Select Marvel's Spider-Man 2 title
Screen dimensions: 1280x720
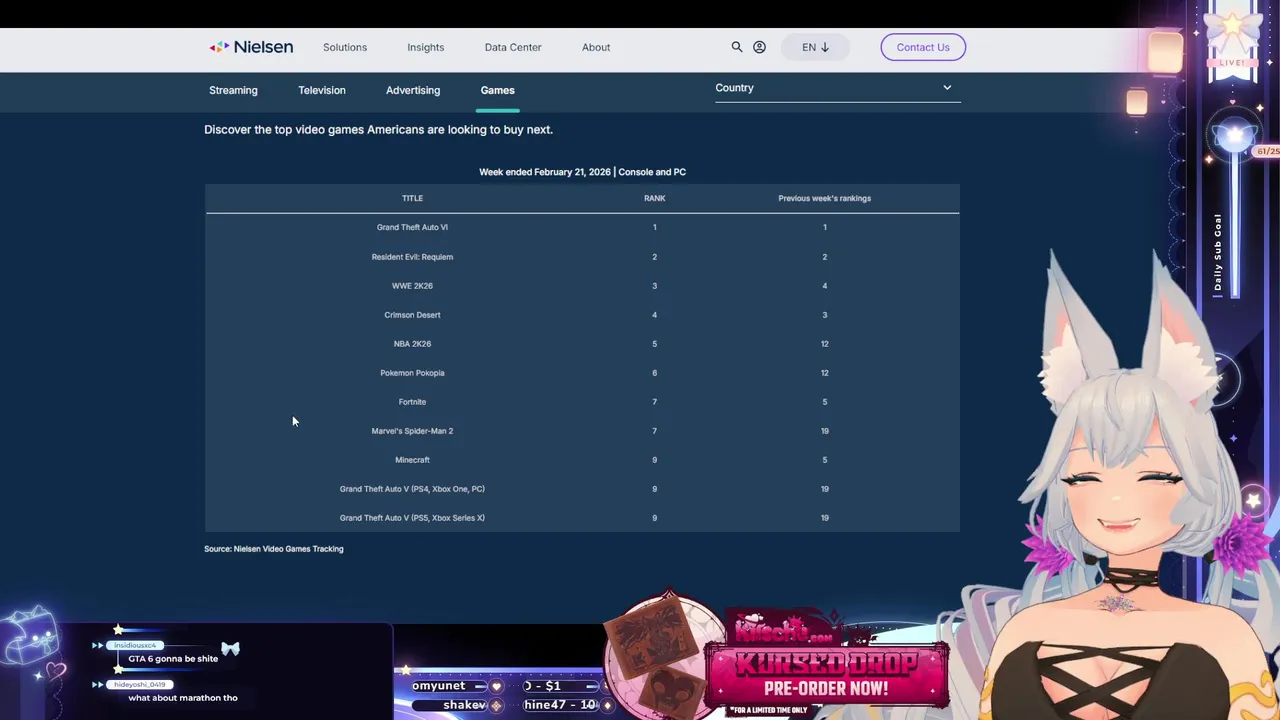pos(412,431)
